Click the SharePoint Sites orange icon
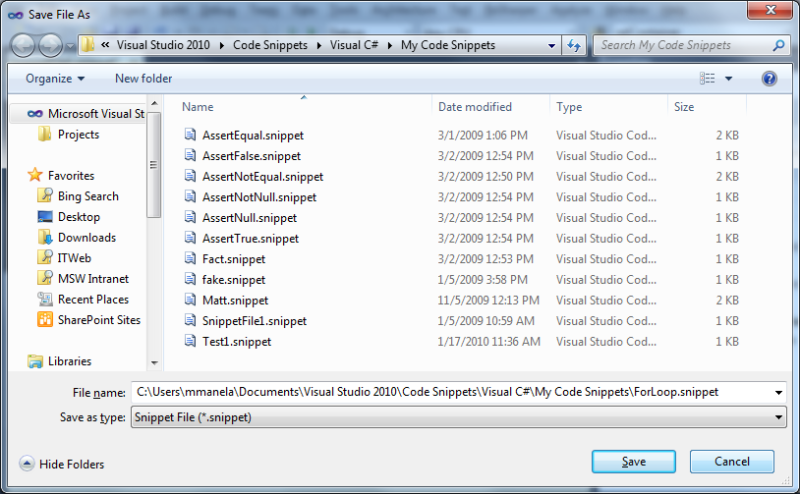Image resolution: width=800 pixels, height=494 pixels. pyautogui.click(x=45, y=319)
